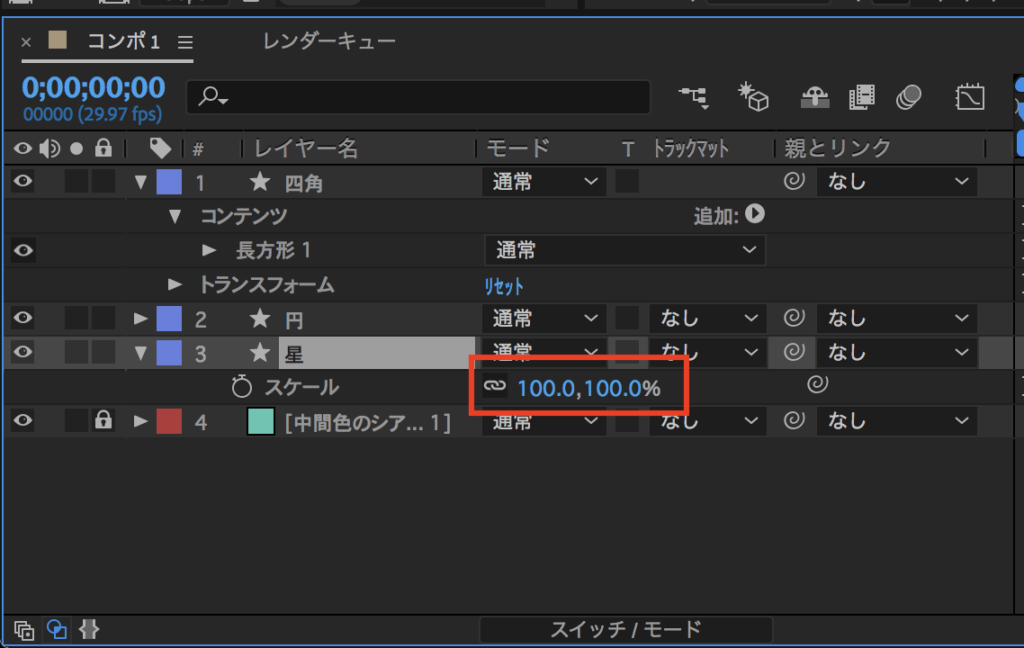The image size is (1024, 648).
Task: Click the red label swatch of layer 4
Action: (169, 421)
